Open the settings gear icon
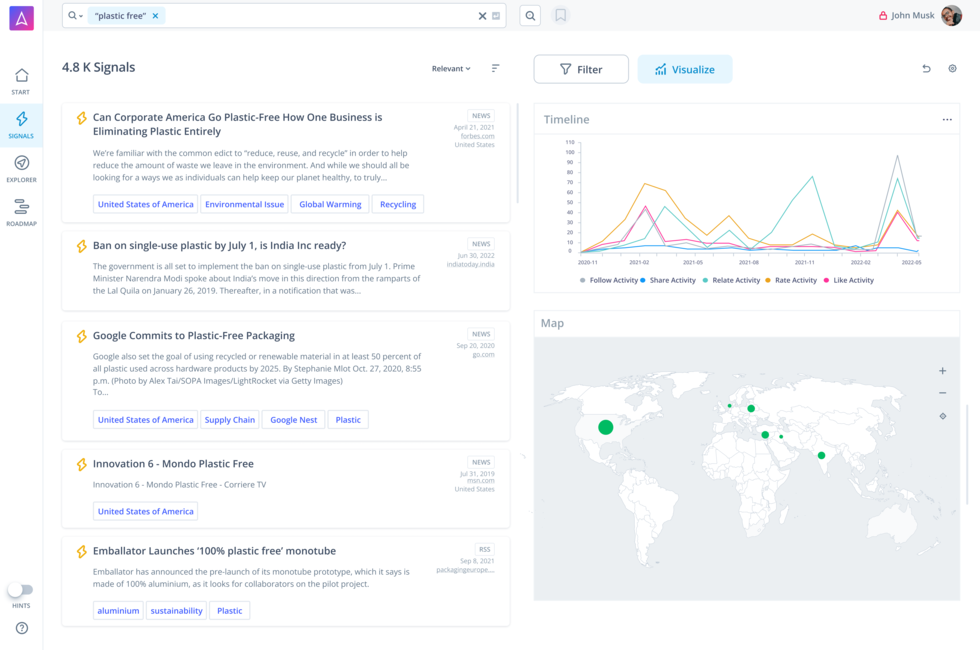This screenshot has width=980, height=650. pos(952,69)
